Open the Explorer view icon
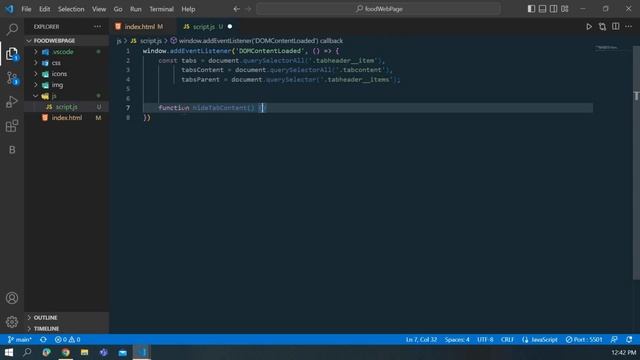This screenshot has width=640, height=360. [x=12, y=53]
